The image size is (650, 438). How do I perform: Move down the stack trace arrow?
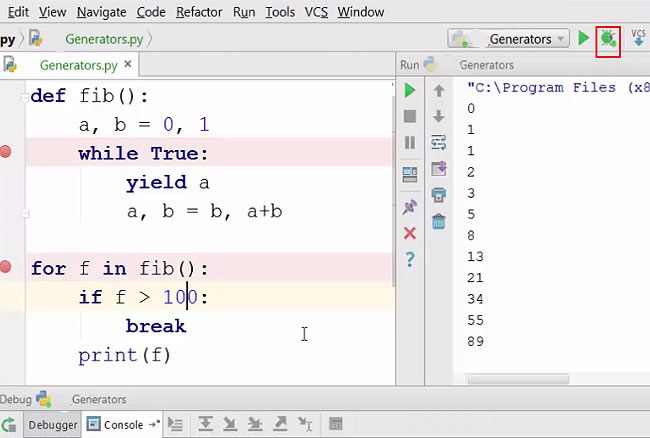pyautogui.click(x=439, y=116)
